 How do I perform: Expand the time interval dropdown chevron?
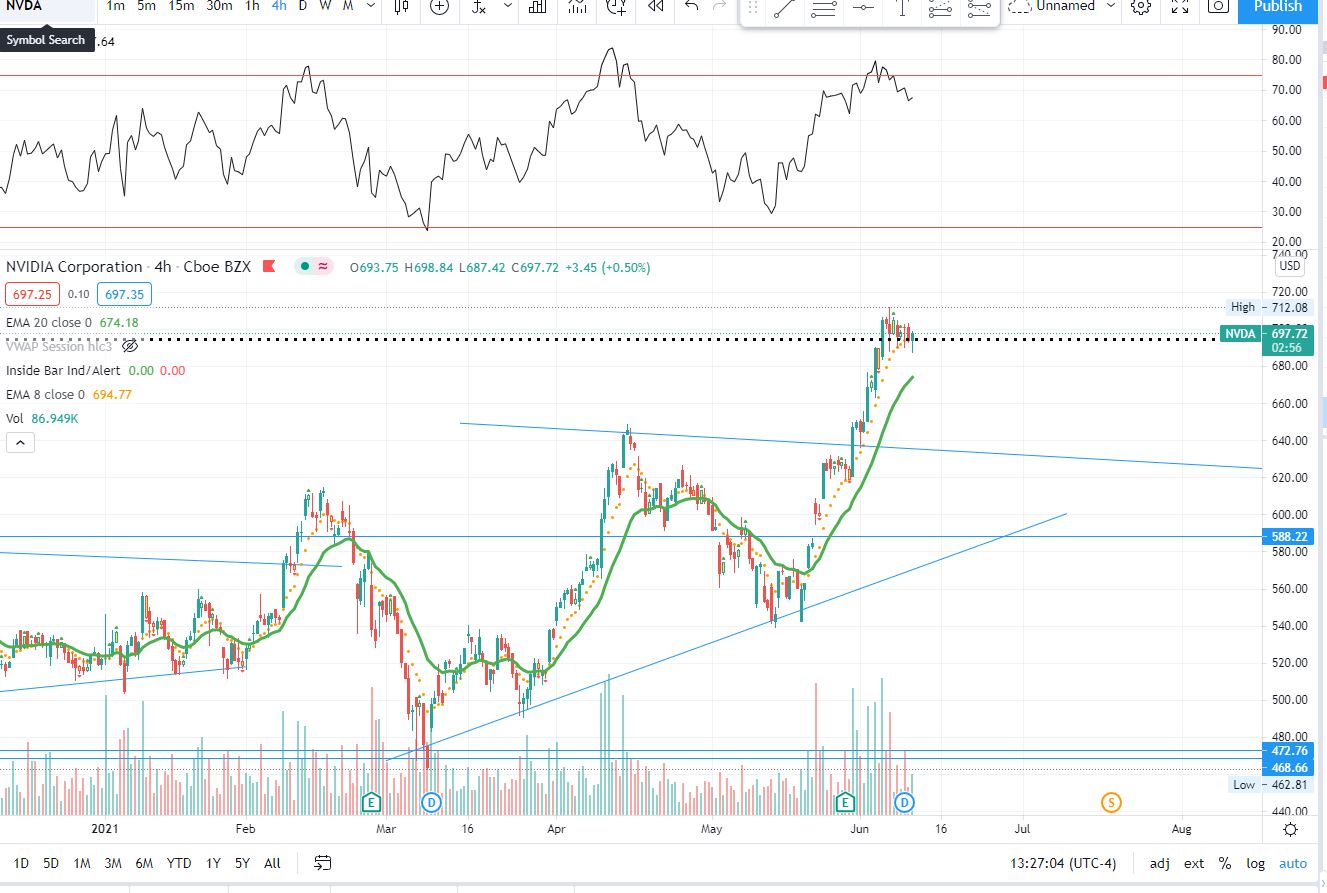tap(372, 6)
